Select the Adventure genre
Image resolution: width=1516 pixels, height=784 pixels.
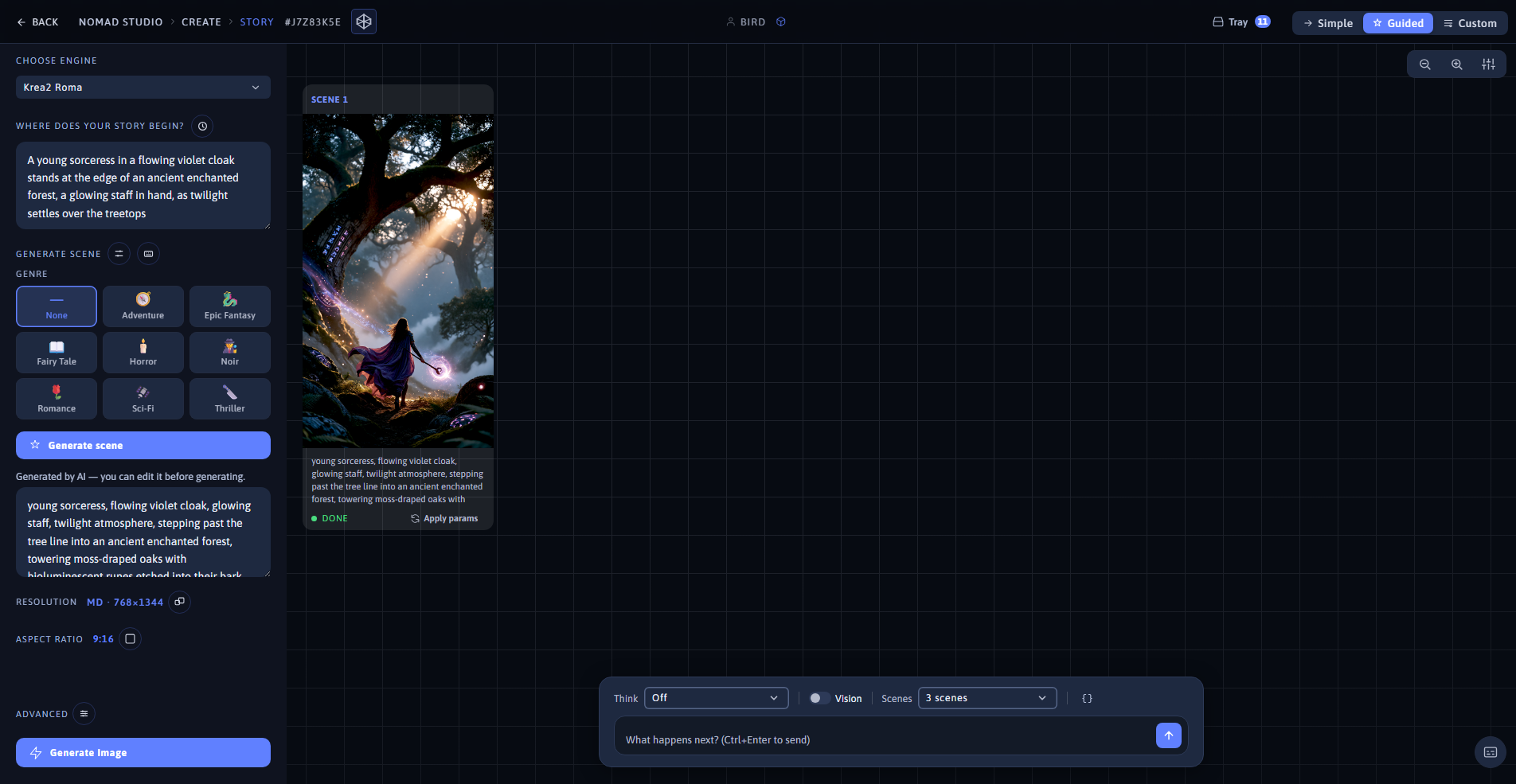143,306
